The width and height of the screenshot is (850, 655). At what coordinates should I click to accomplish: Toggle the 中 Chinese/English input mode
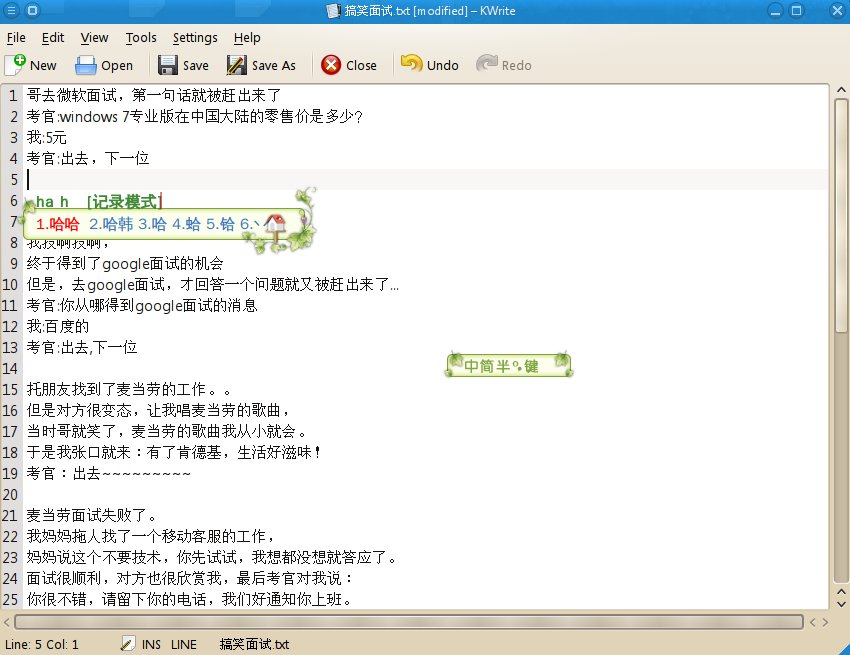(x=471, y=366)
